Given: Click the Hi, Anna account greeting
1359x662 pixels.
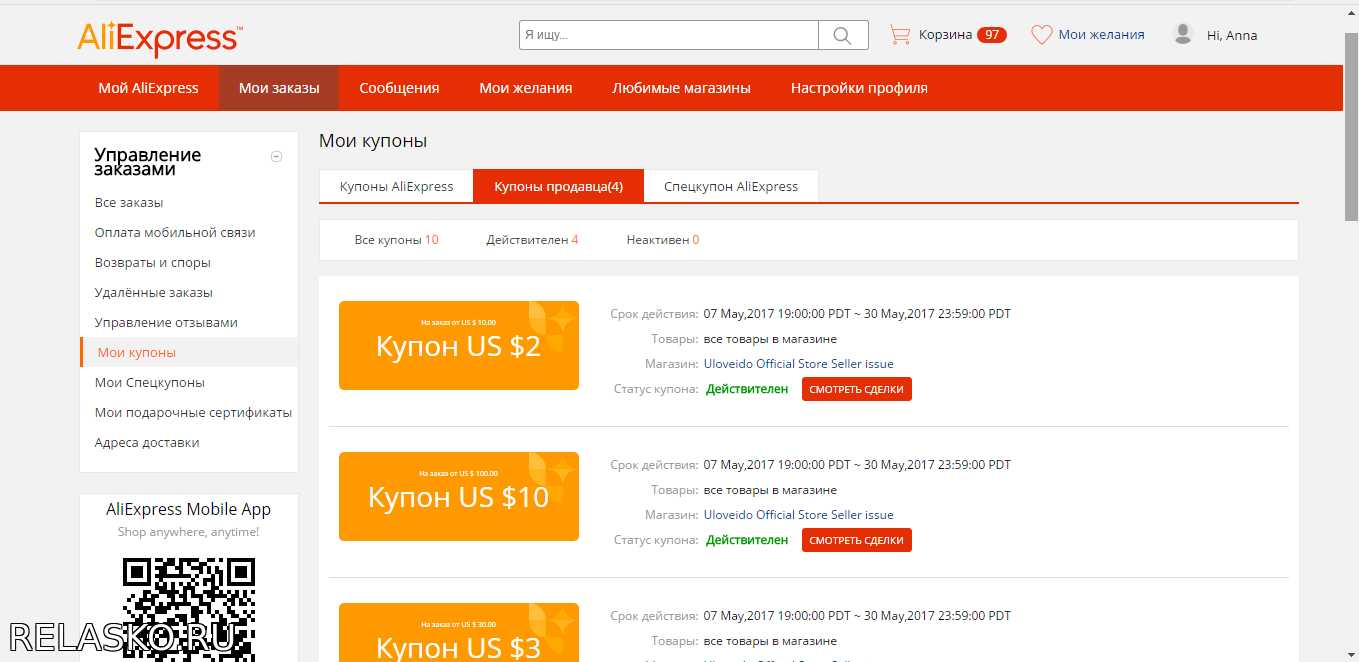Looking at the screenshot, I should point(1232,36).
